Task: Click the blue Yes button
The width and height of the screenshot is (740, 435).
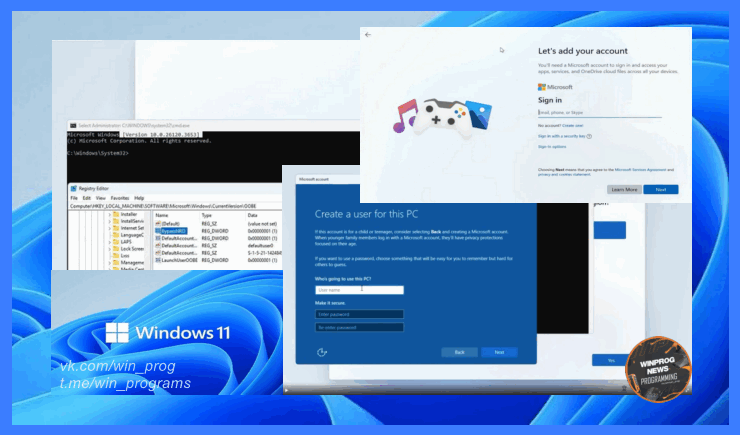Action: pos(611,360)
